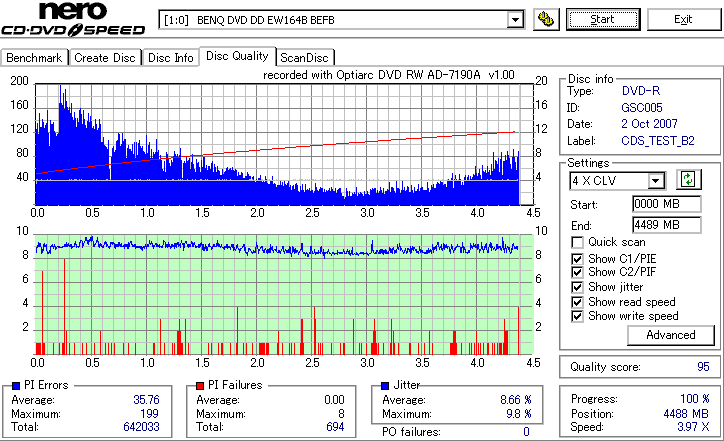
Task: Click the Jitter average 8.66 %
Action: point(516,400)
